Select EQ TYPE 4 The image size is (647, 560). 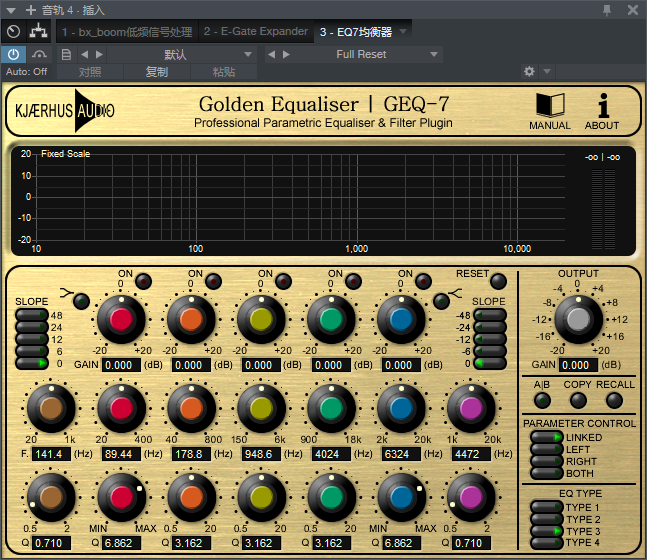[547, 542]
